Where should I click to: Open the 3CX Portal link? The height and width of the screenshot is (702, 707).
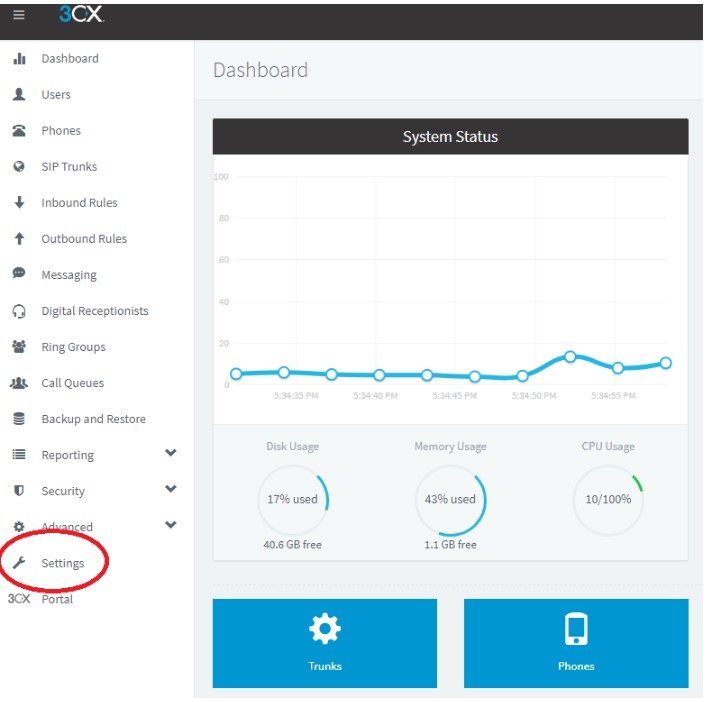click(x=56, y=599)
